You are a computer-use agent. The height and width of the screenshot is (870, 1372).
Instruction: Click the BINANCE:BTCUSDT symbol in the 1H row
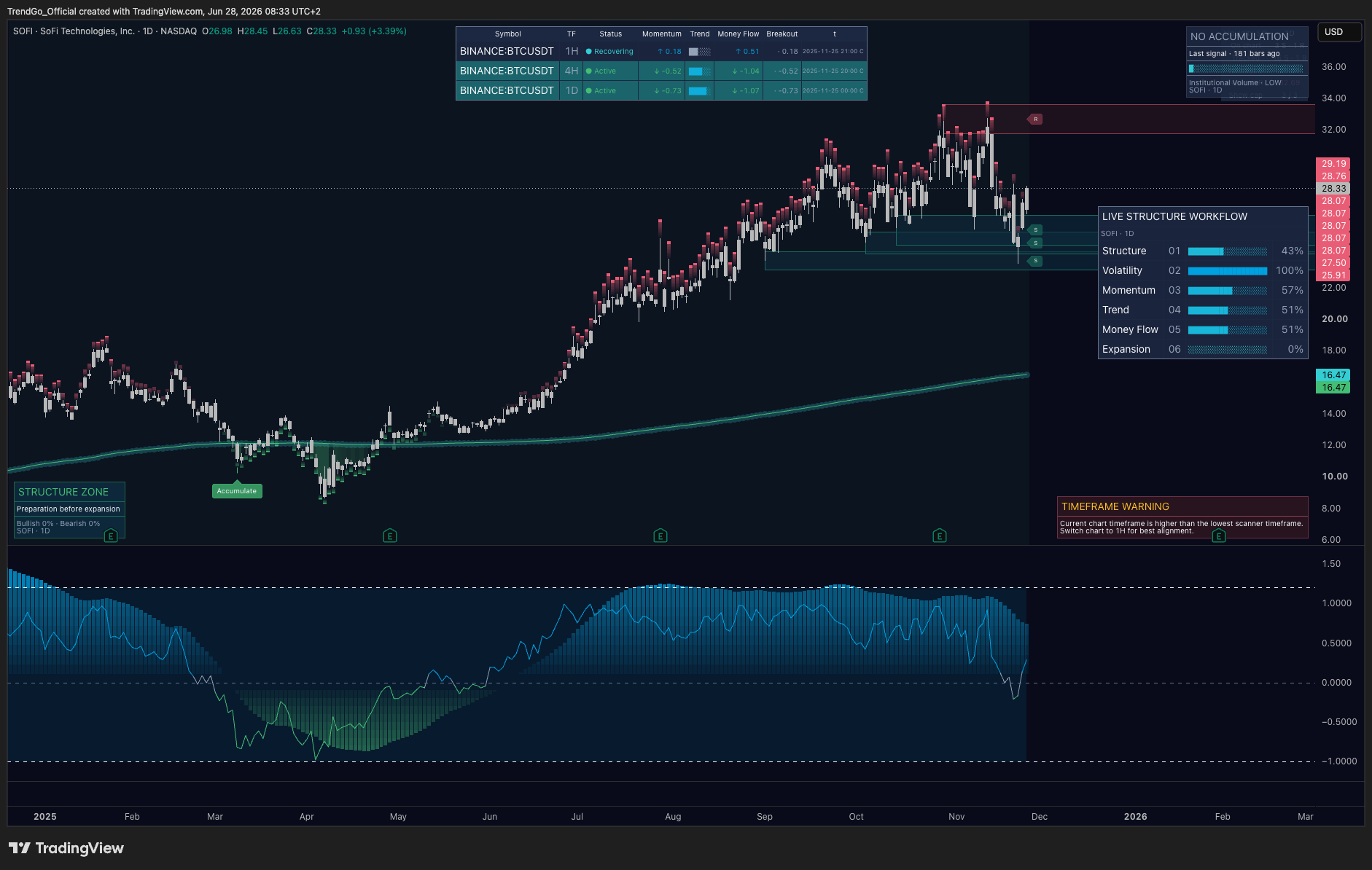pos(507,52)
